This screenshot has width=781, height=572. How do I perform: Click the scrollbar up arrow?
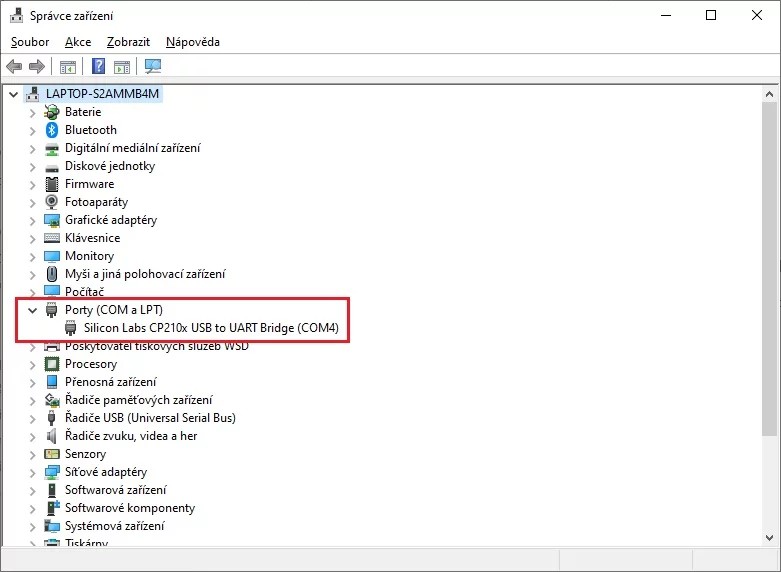770,94
